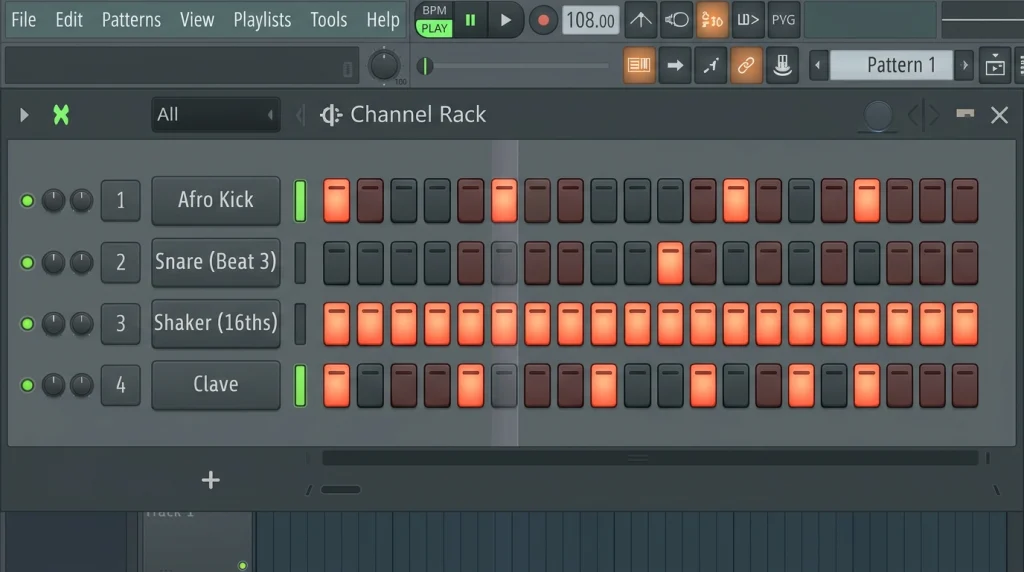
Task: Click the green step/graph editor X icon
Action: [61, 115]
